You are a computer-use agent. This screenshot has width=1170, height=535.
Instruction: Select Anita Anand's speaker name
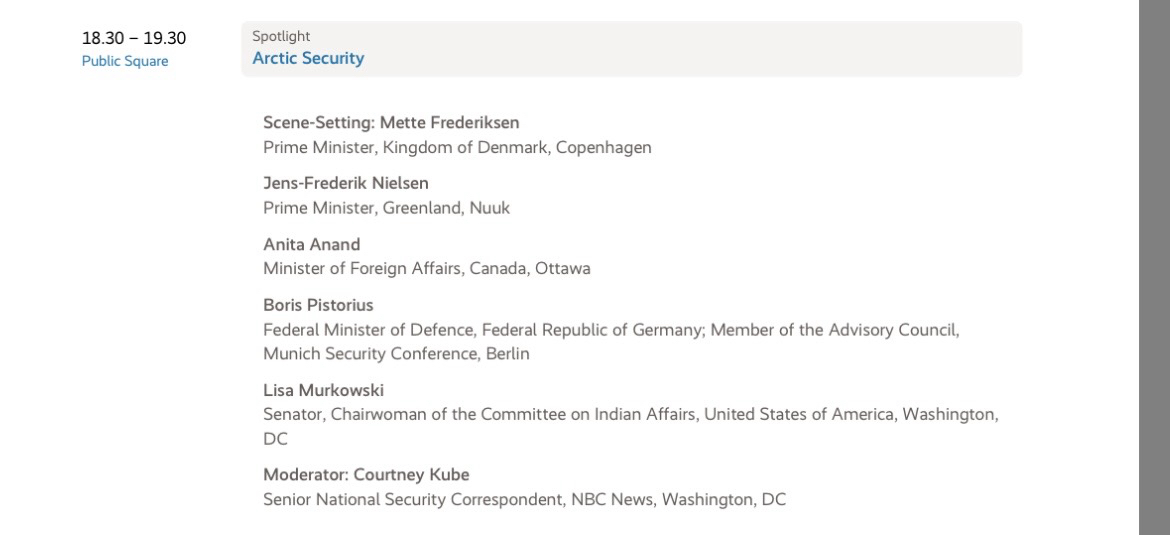pos(311,244)
